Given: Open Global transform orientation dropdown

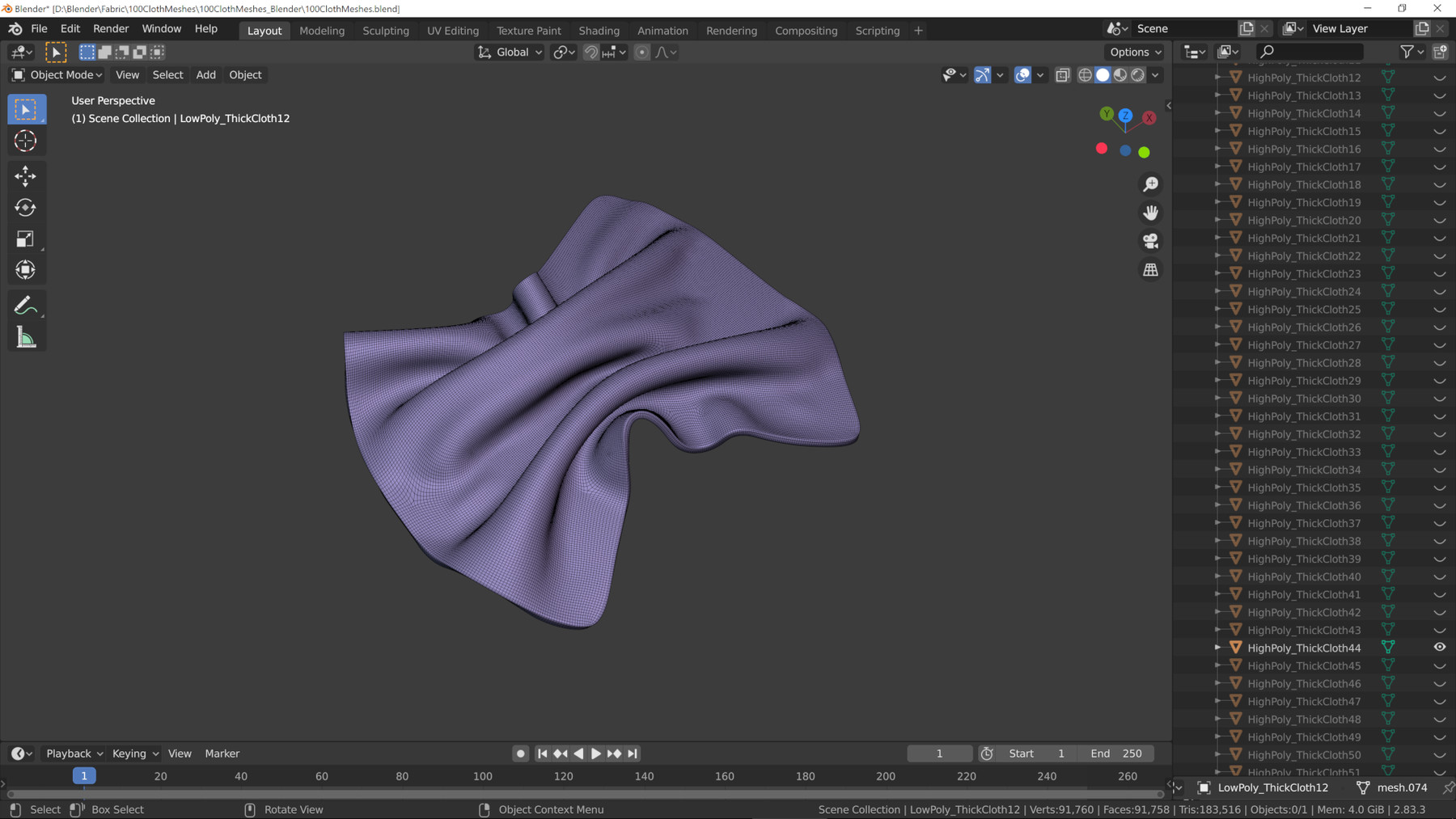Looking at the screenshot, I should [510, 53].
